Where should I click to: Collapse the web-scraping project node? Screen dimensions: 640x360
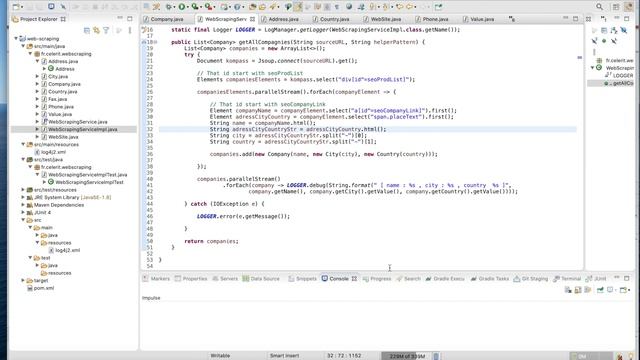16,38
